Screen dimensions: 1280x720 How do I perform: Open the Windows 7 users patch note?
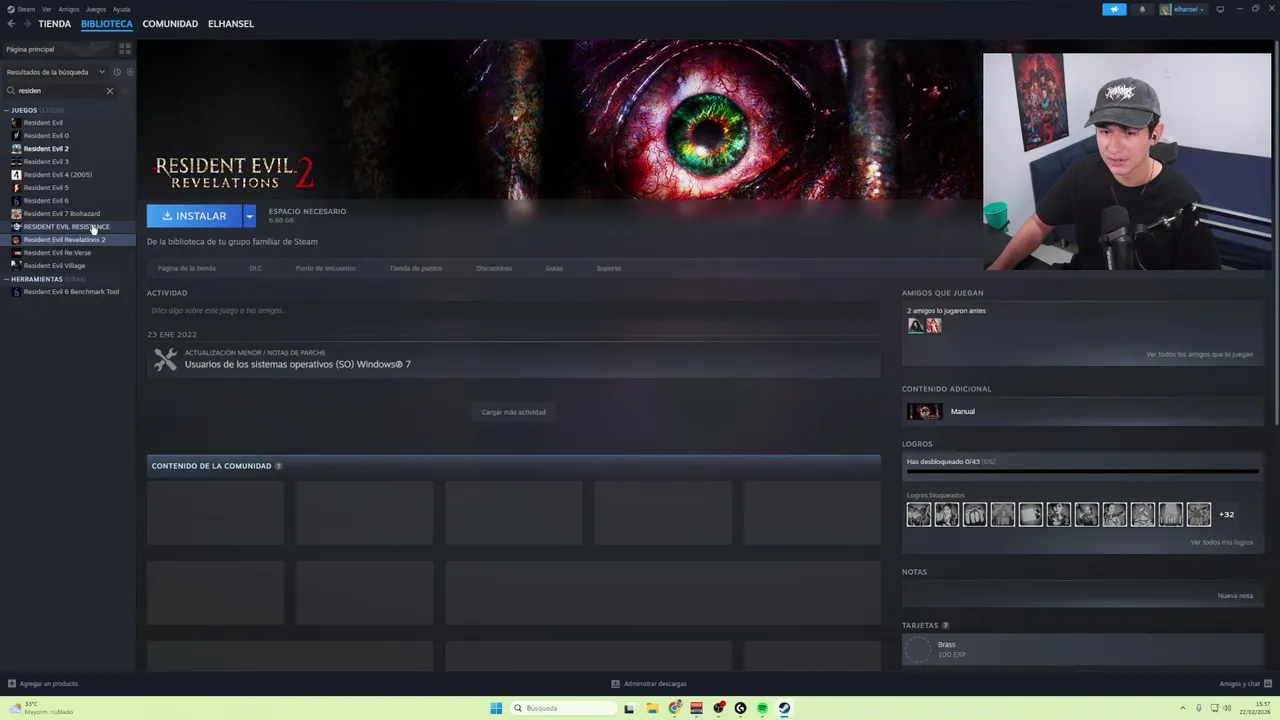[x=297, y=364]
